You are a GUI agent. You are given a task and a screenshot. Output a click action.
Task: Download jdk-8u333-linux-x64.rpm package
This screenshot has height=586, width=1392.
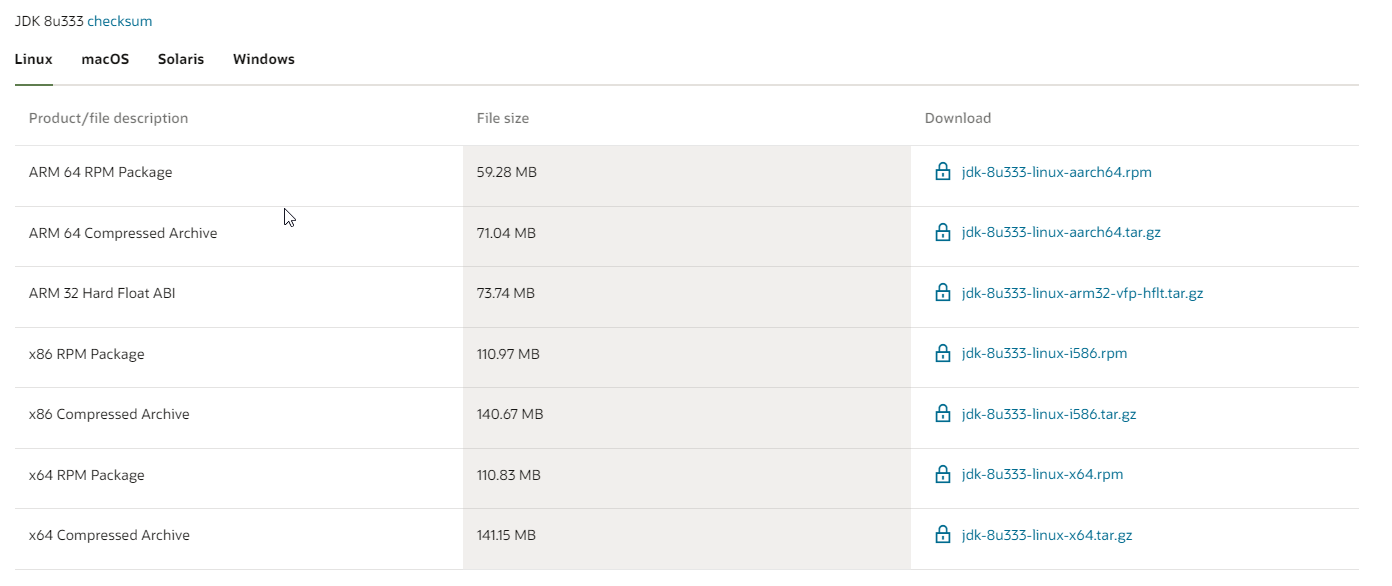(1042, 474)
